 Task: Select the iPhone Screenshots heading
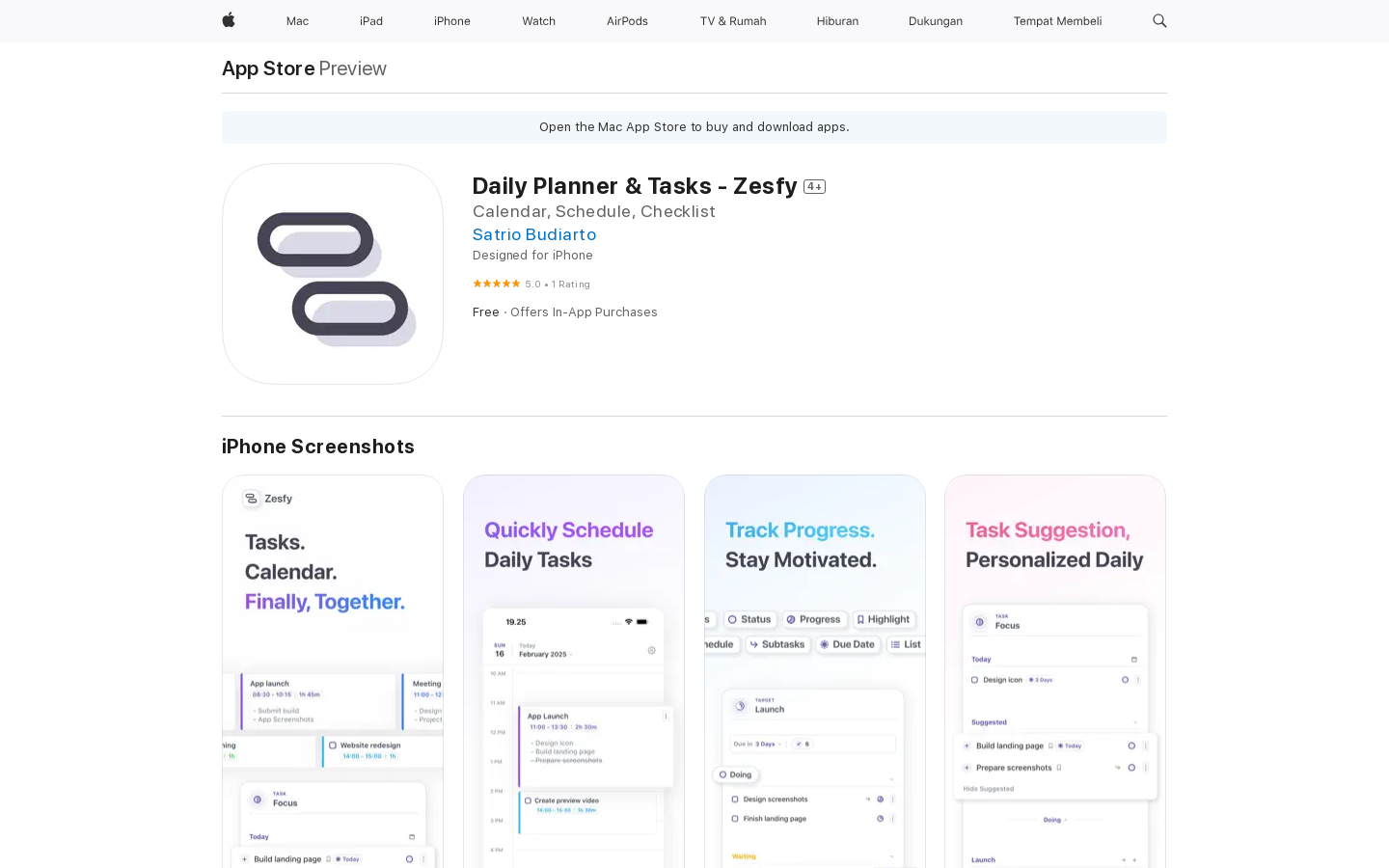point(318,447)
